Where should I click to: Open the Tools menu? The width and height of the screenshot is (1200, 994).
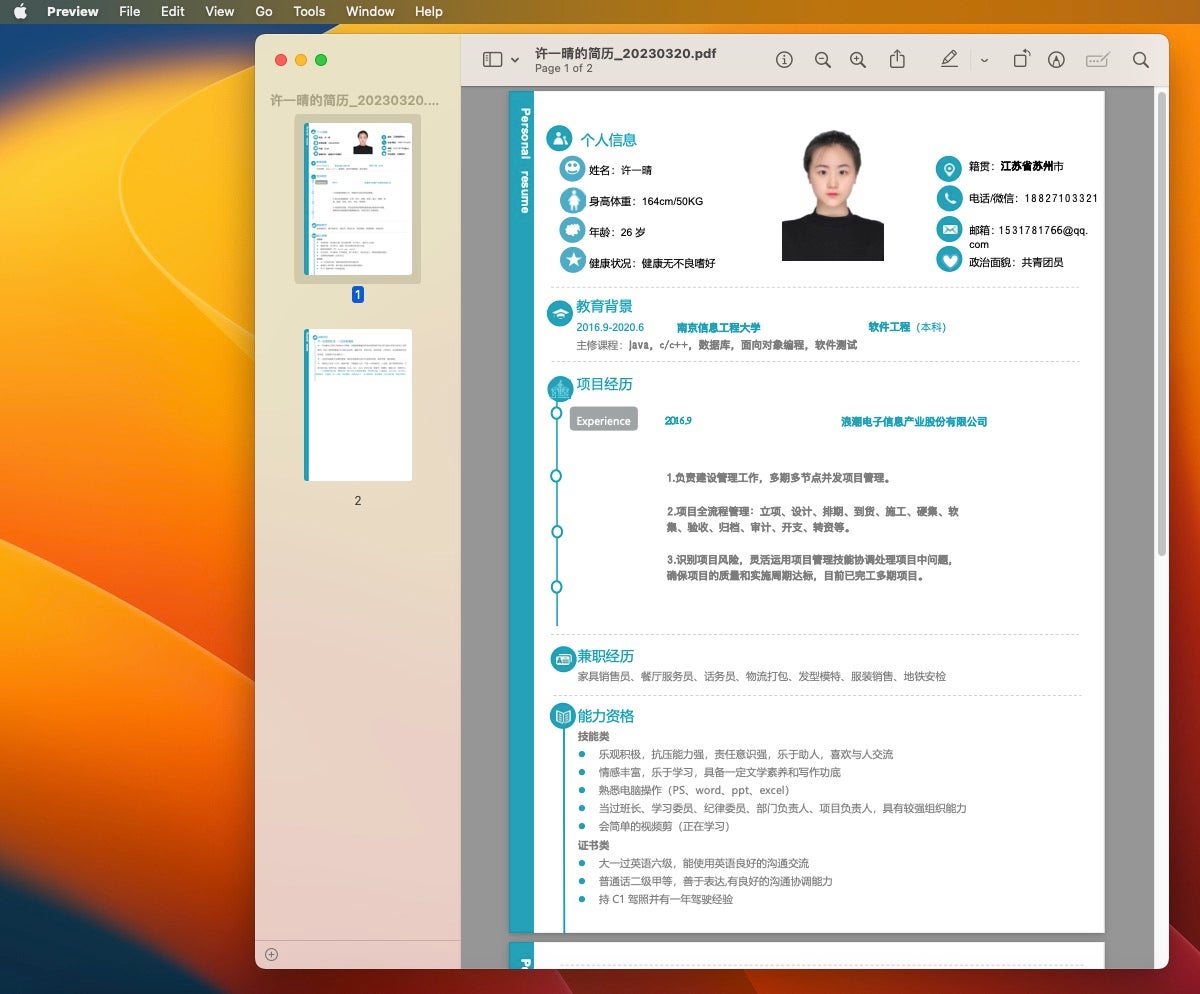coord(309,11)
